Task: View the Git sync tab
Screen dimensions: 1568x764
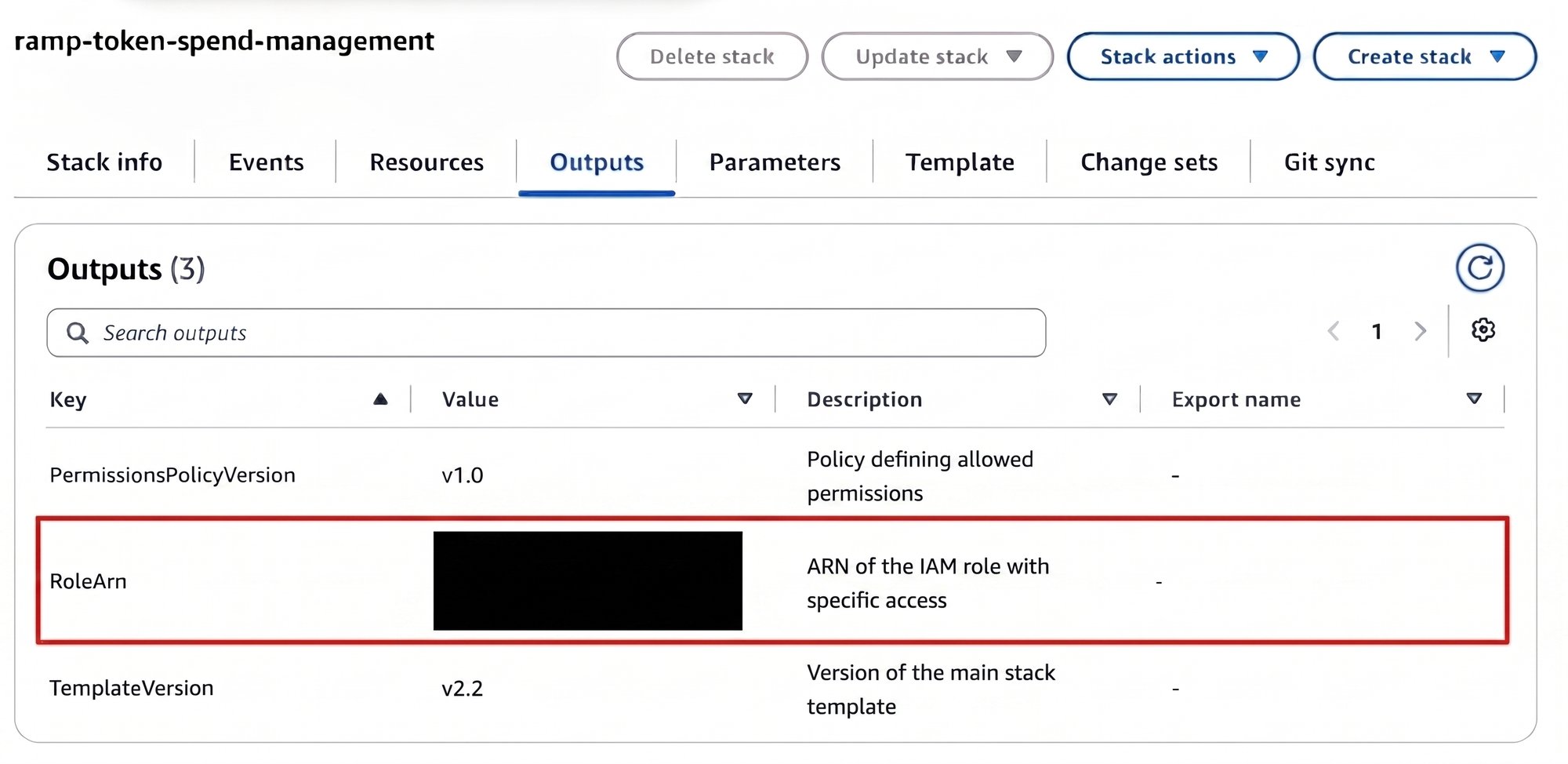Action: (x=1329, y=162)
